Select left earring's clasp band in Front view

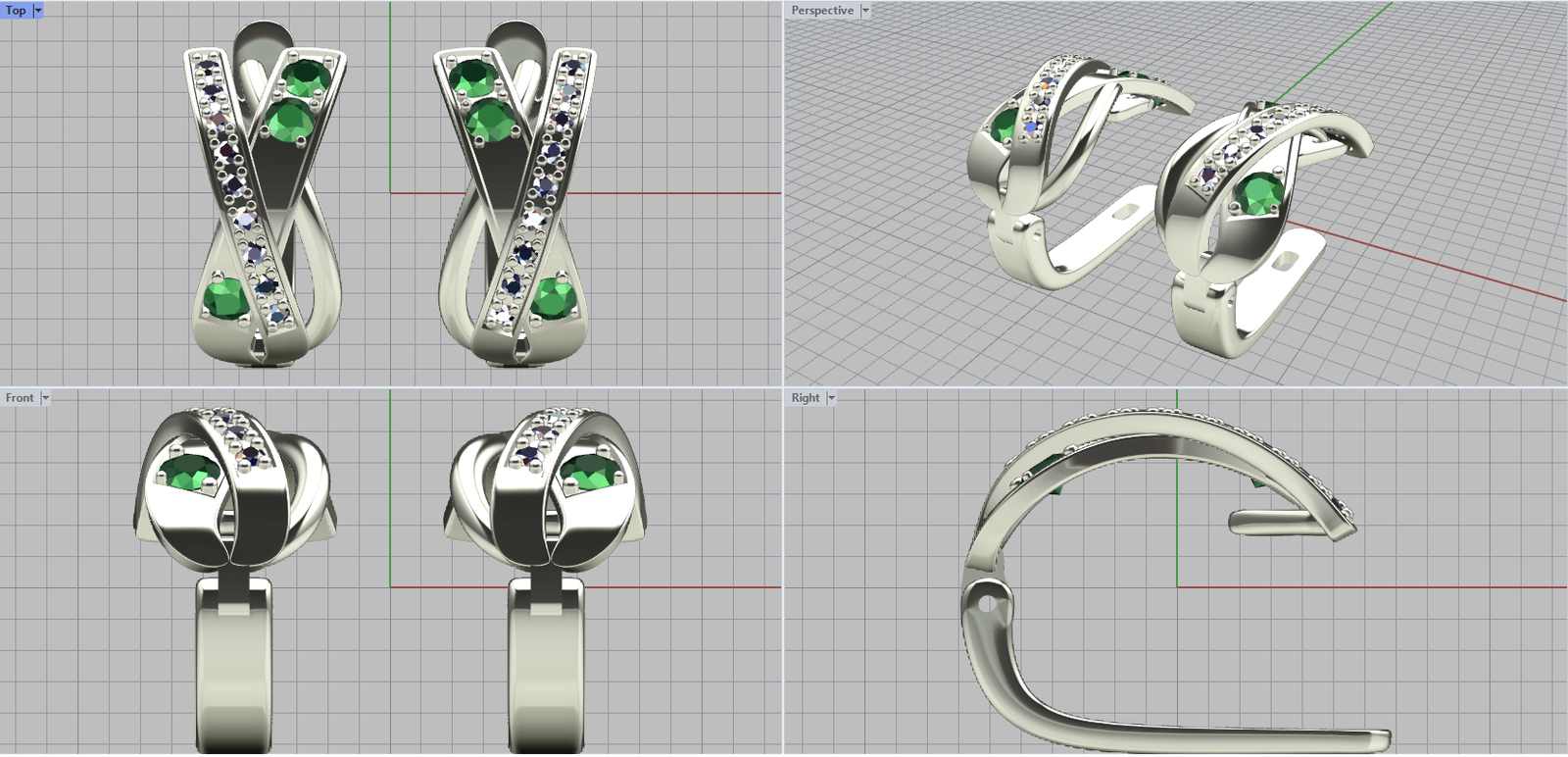tap(233, 667)
